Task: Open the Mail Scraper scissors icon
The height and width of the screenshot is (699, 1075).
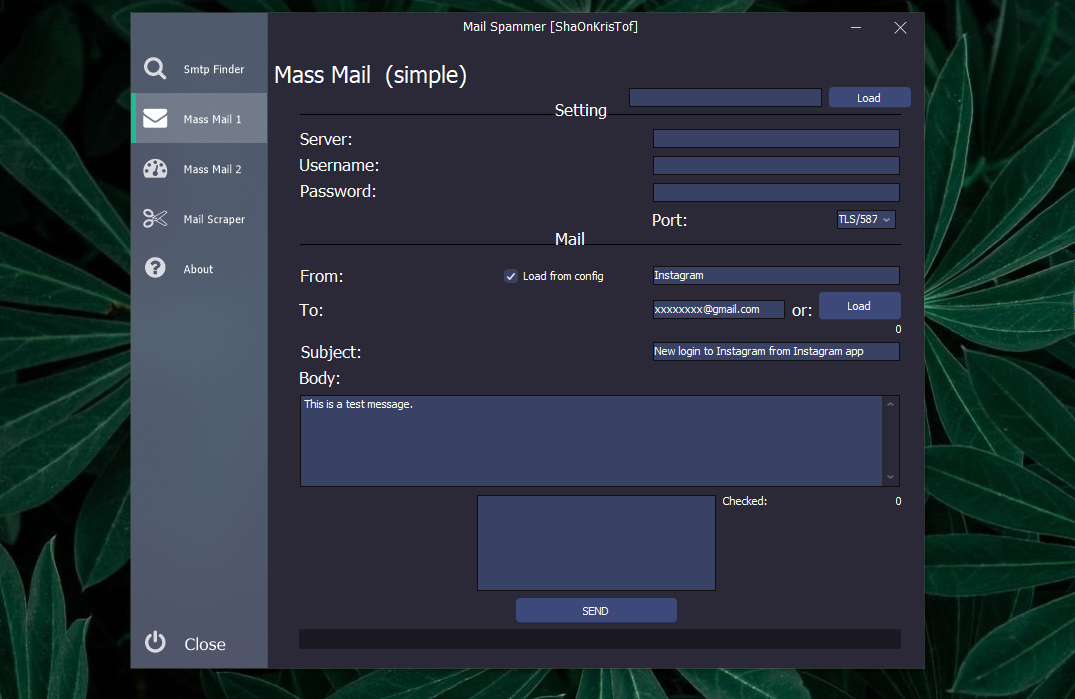Action: (155, 219)
